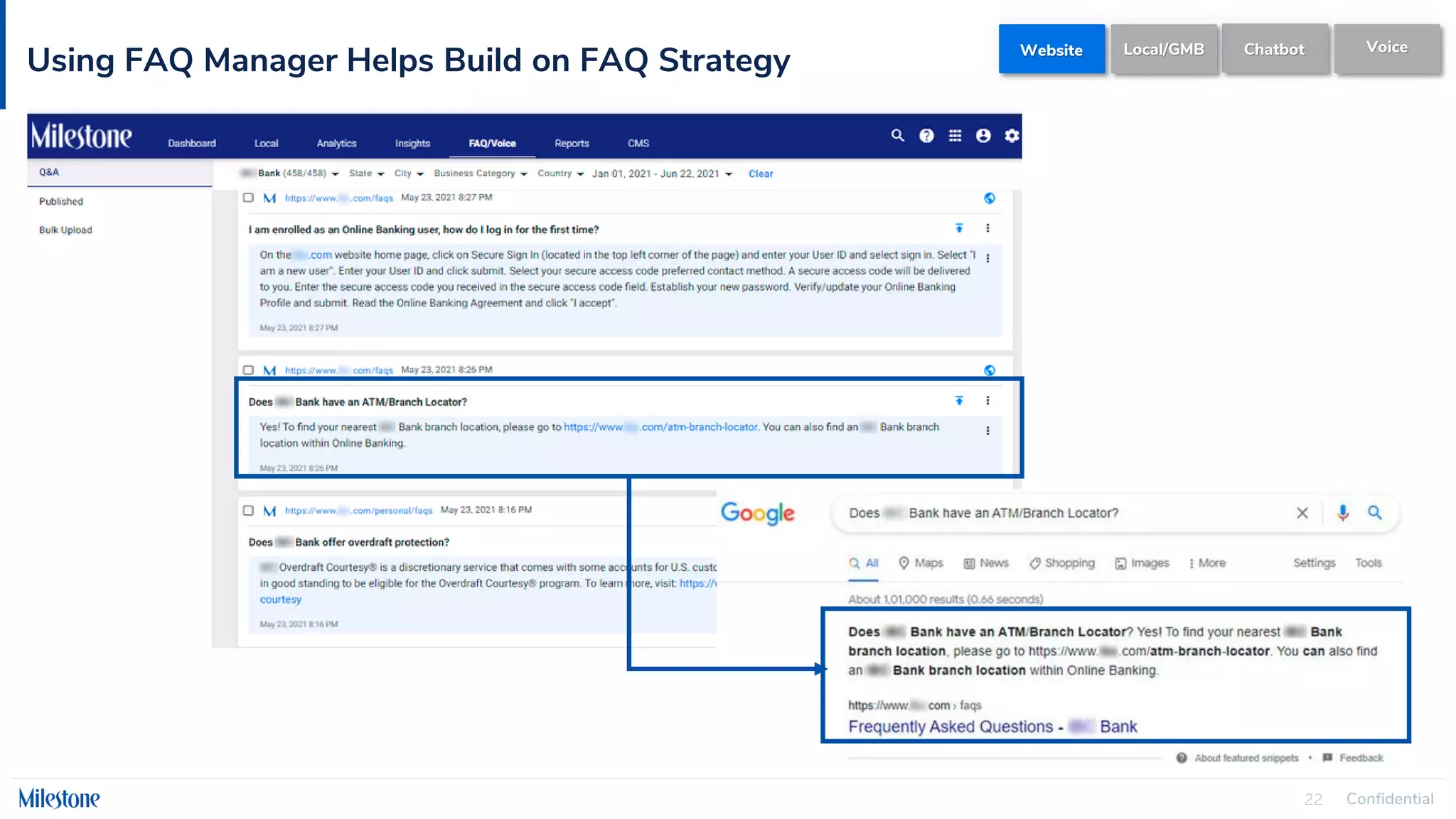Click the search icon in Milestone header
1456x819 pixels.
click(x=897, y=135)
